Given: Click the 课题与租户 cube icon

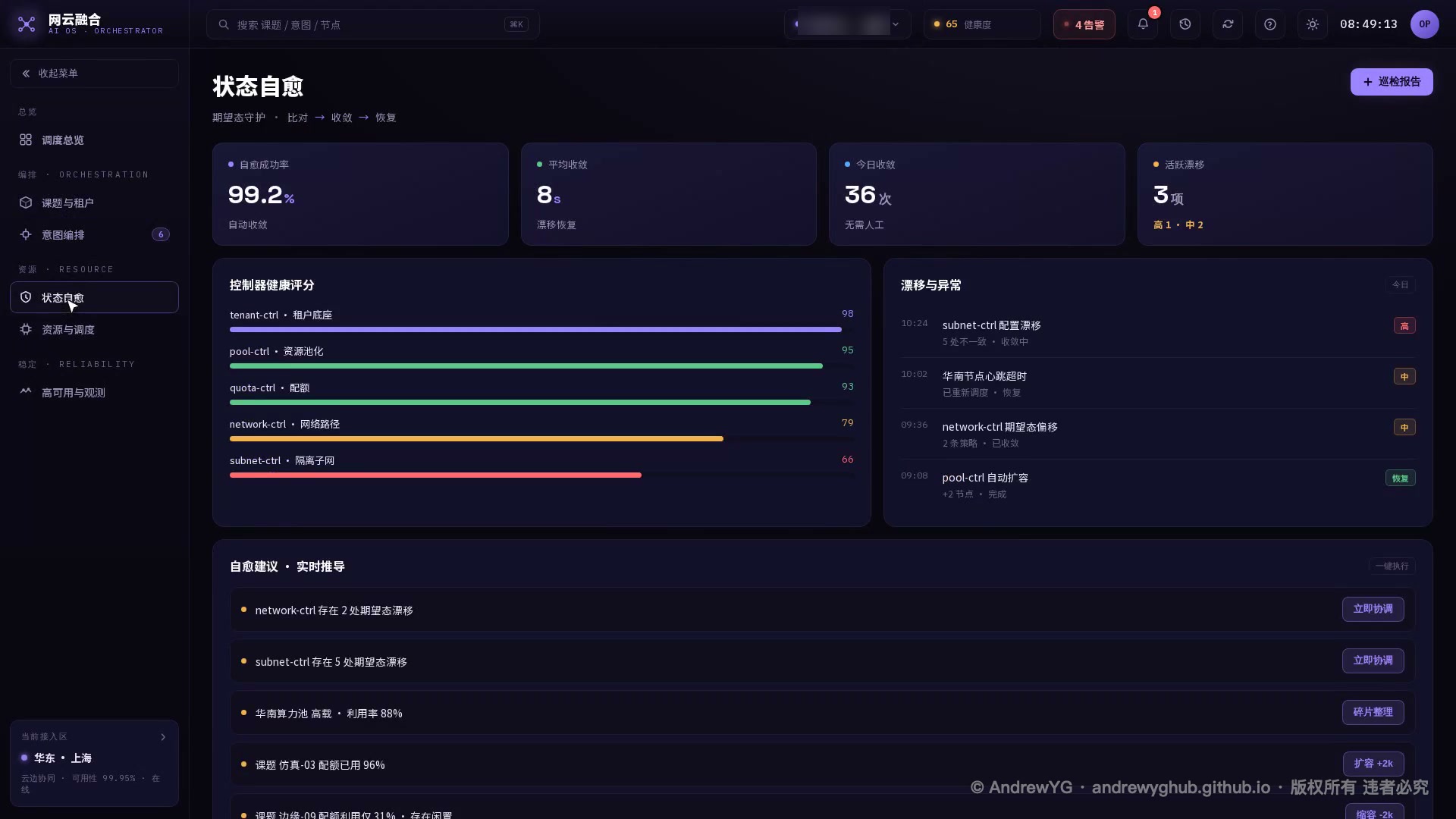Looking at the screenshot, I should coord(26,202).
